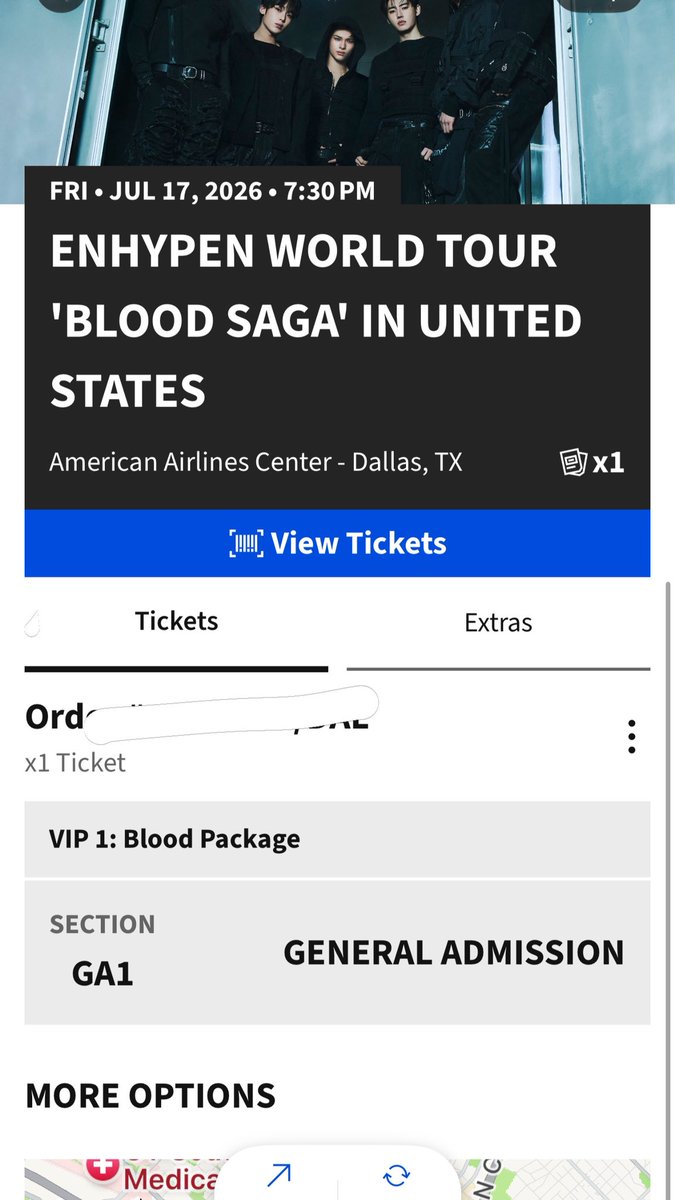
Task: Tap the ticket count icon showing x1
Action: [592, 462]
